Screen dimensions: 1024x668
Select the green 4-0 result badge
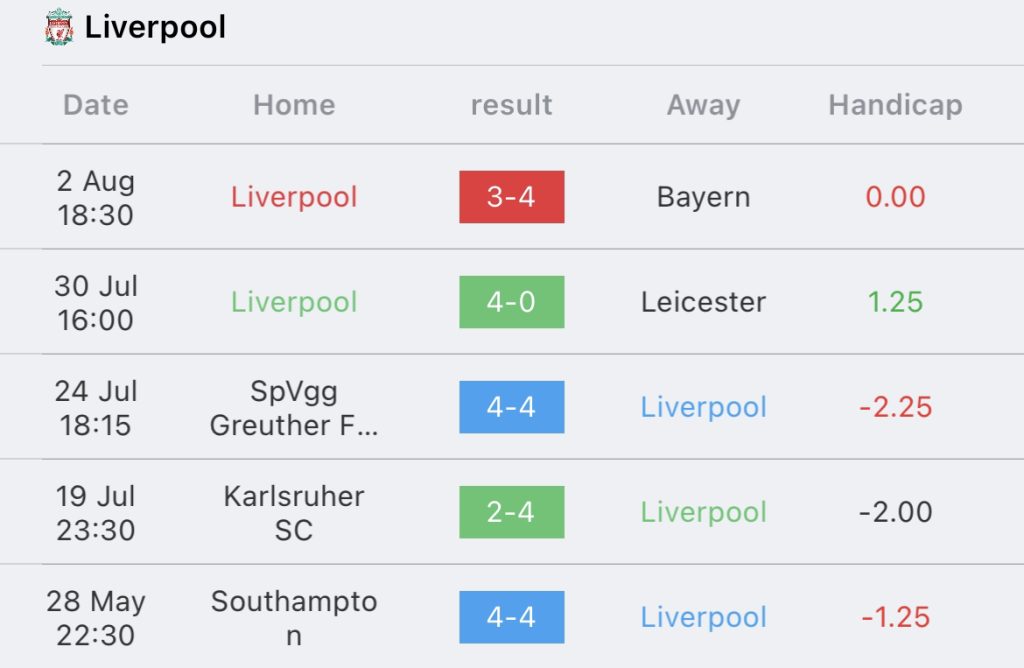coord(511,302)
